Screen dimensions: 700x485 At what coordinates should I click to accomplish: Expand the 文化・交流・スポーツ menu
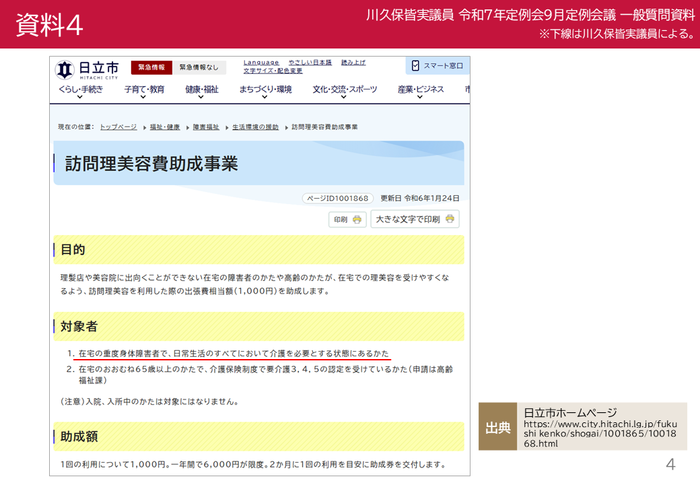(x=344, y=91)
